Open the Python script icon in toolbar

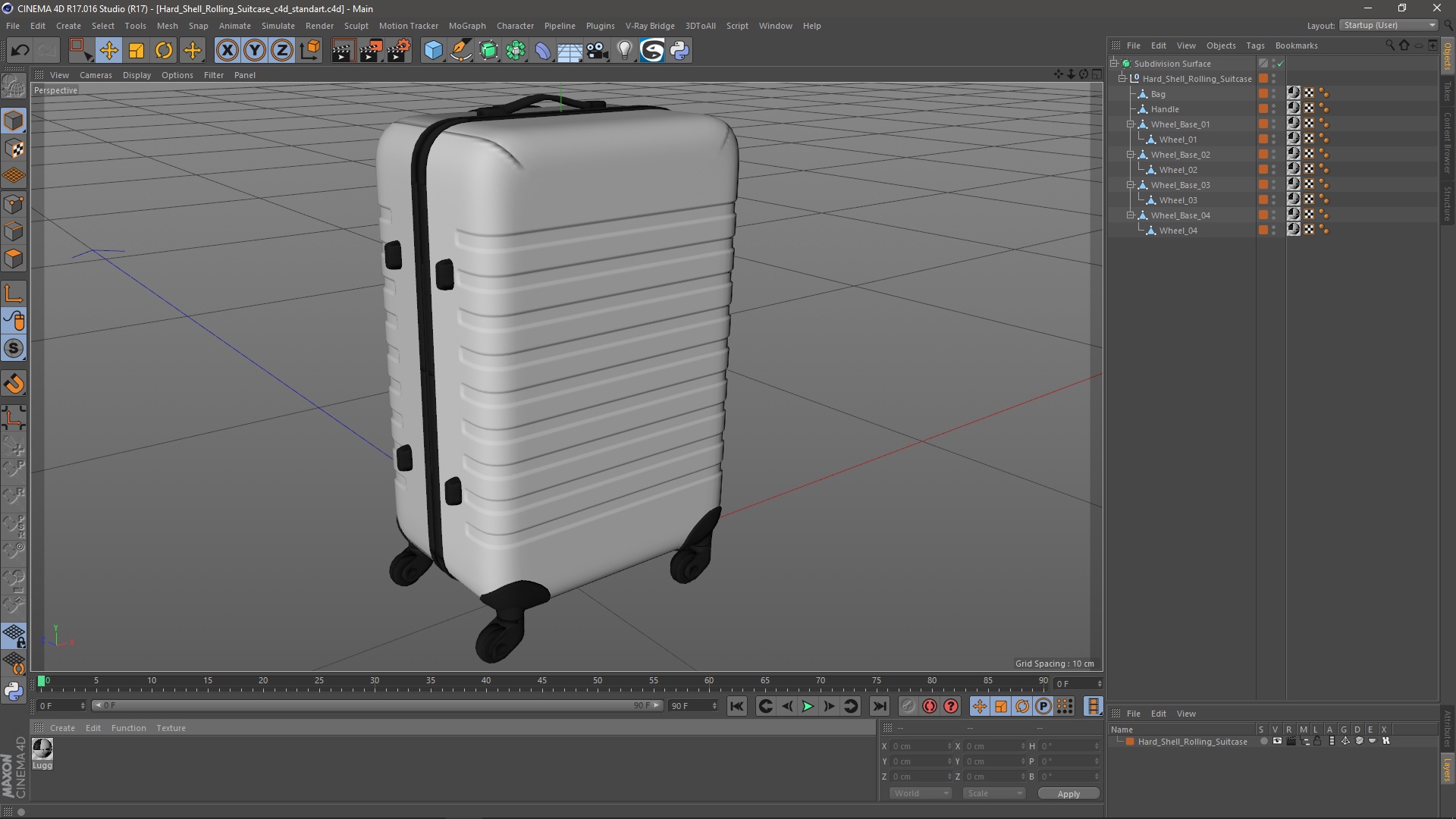[679, 51]
